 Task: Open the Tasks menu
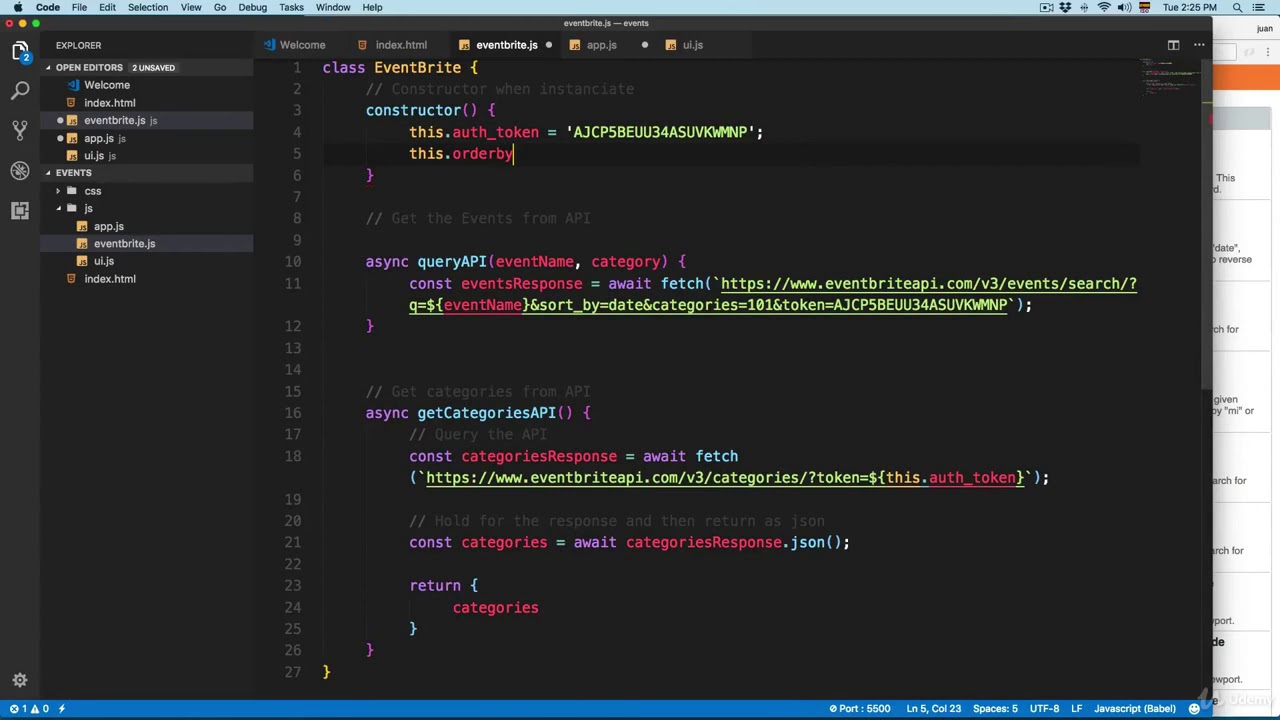pyautogui.click(x=291, y=7)
